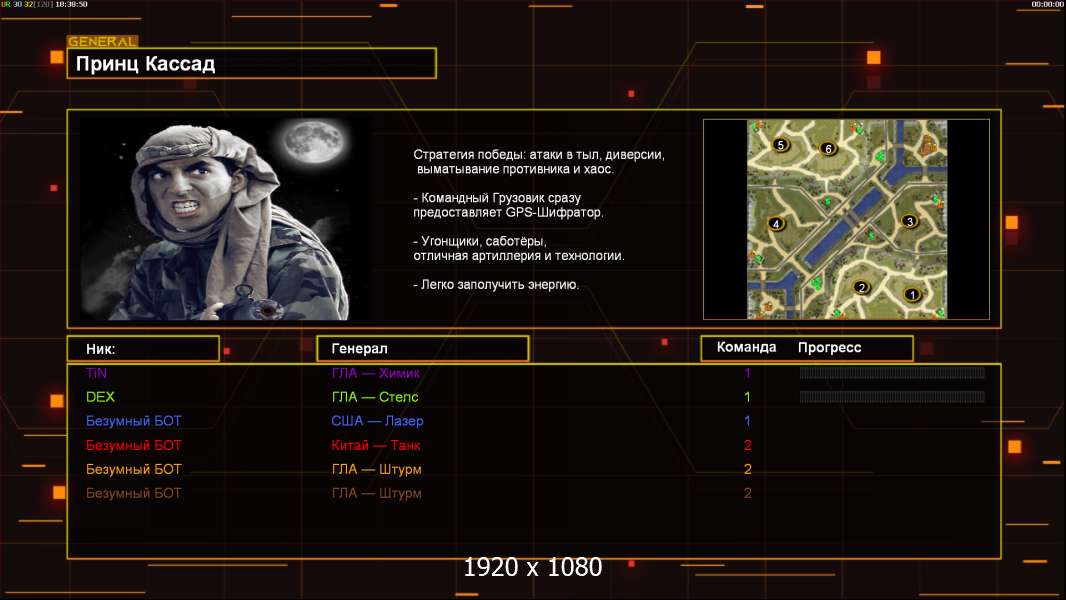The width and height of the screenshot is (1066, 600).
Task: Click the Prince Kassad general portrait
Action: [x=224, y=219]
